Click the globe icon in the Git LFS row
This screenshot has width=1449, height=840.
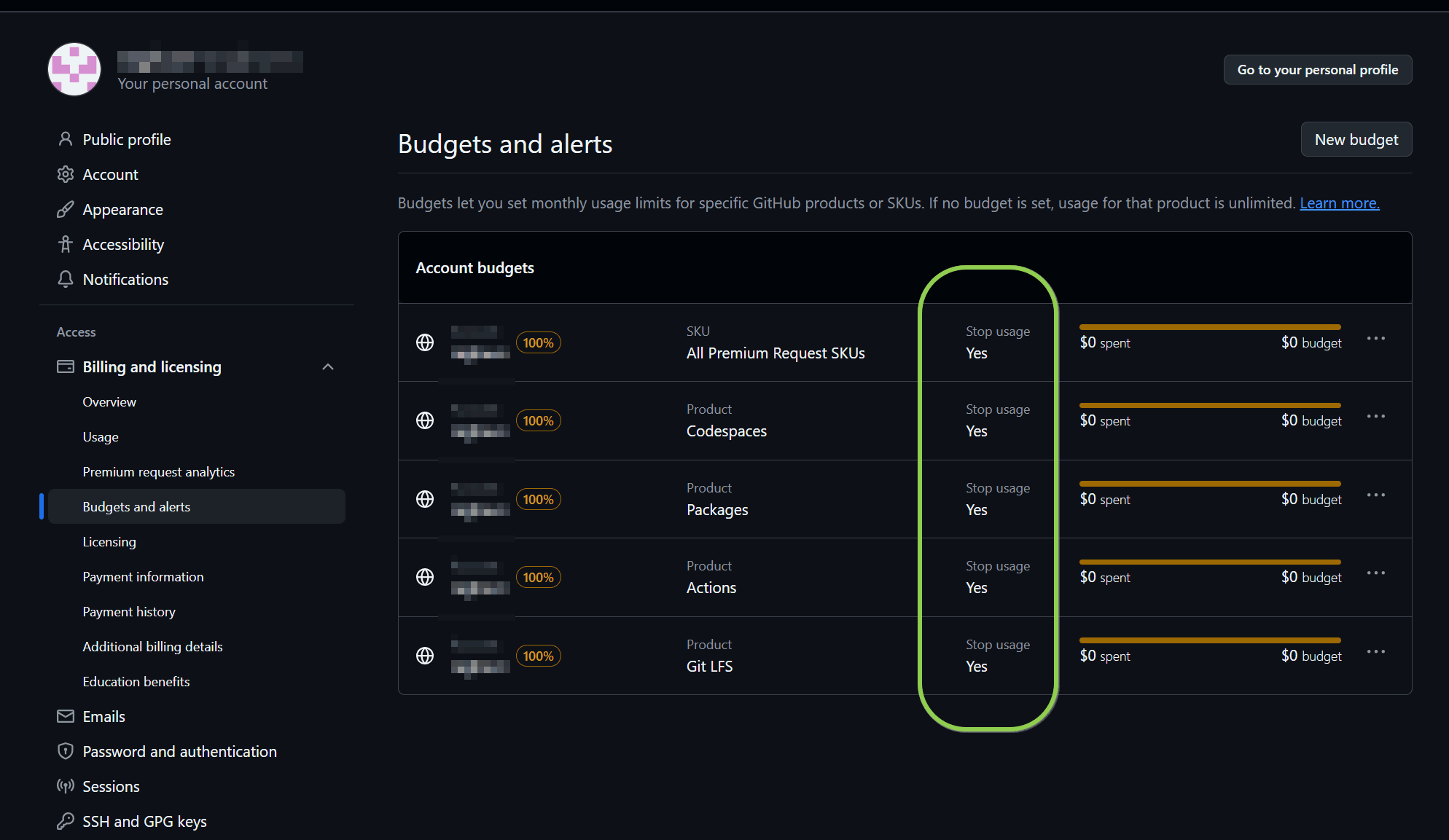click(x=425, y=656)
